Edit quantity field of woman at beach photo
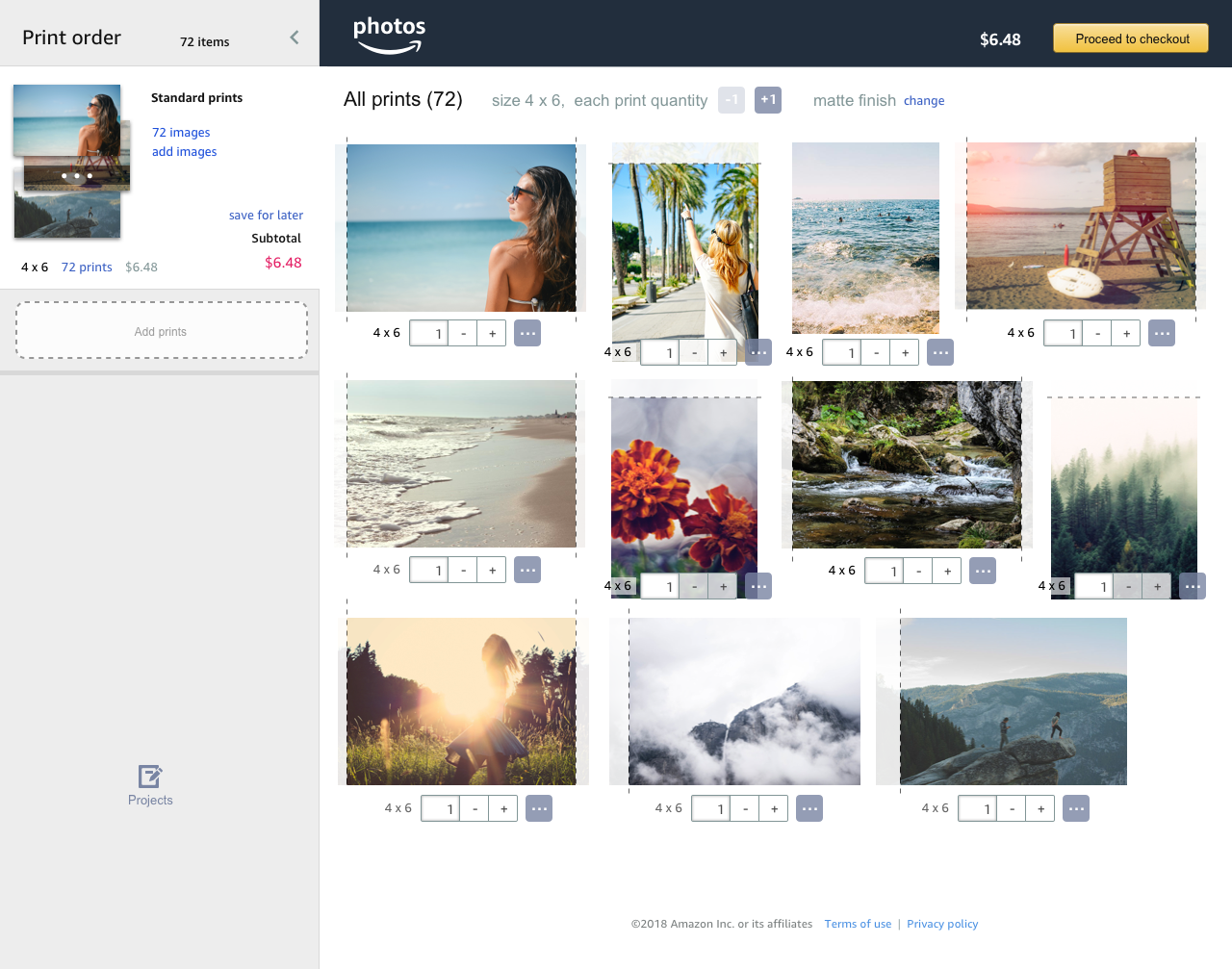This screenshot has width=1232, height=969. (x=429, y=334)
